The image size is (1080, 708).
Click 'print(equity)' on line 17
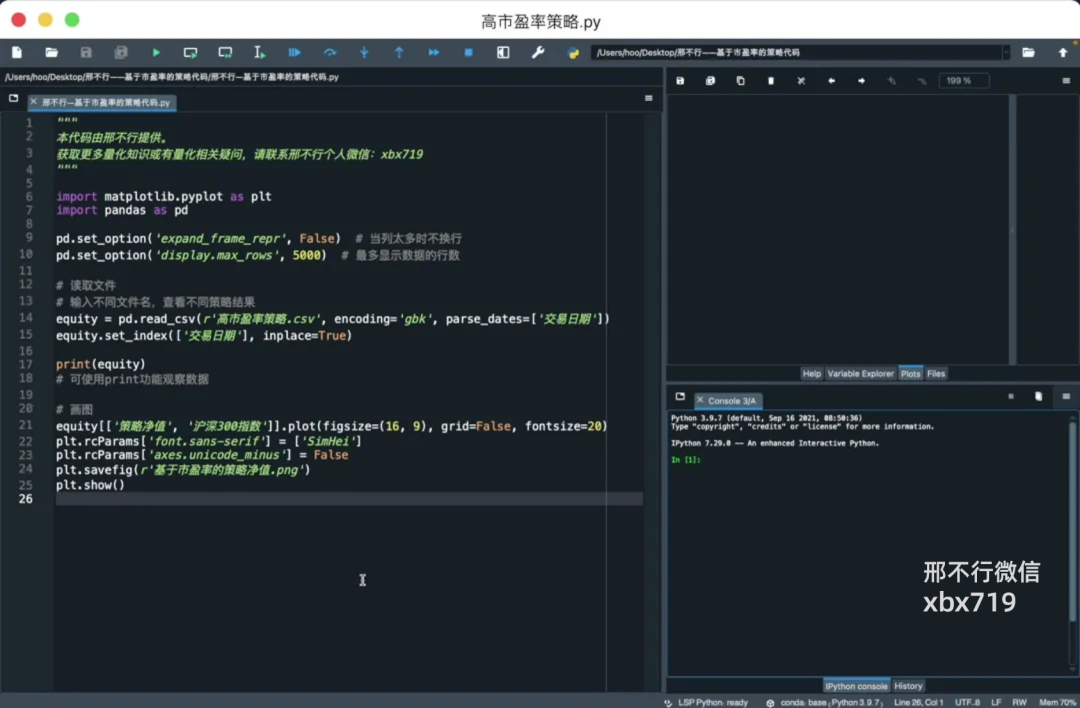[x=101, y=364]
